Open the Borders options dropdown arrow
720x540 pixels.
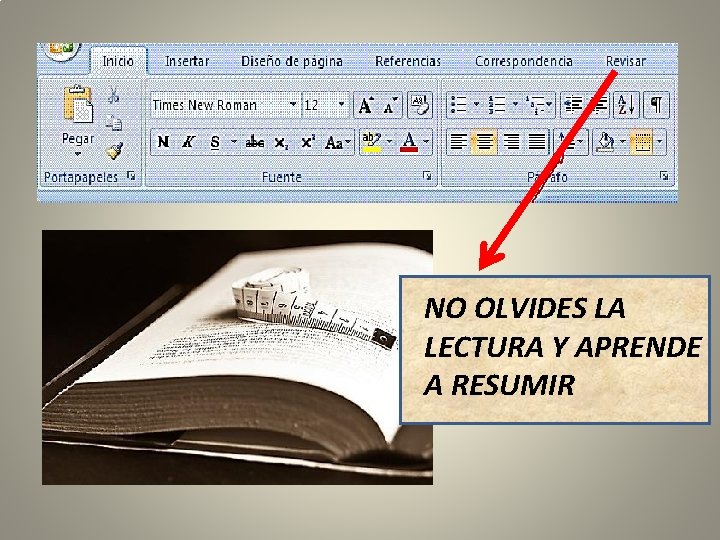[660, 142]
